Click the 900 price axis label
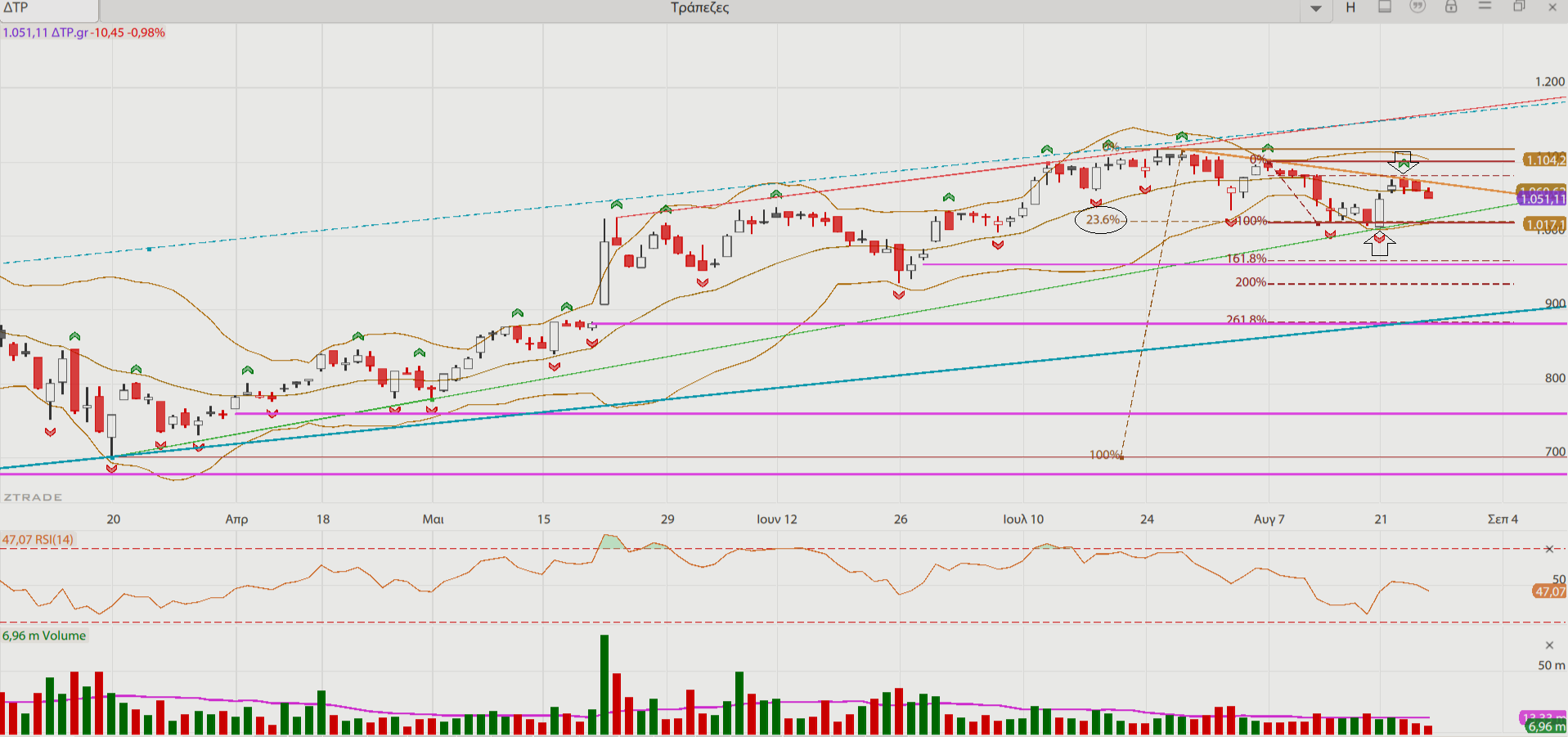The image size is (1568, 737). pos(1555,303)
